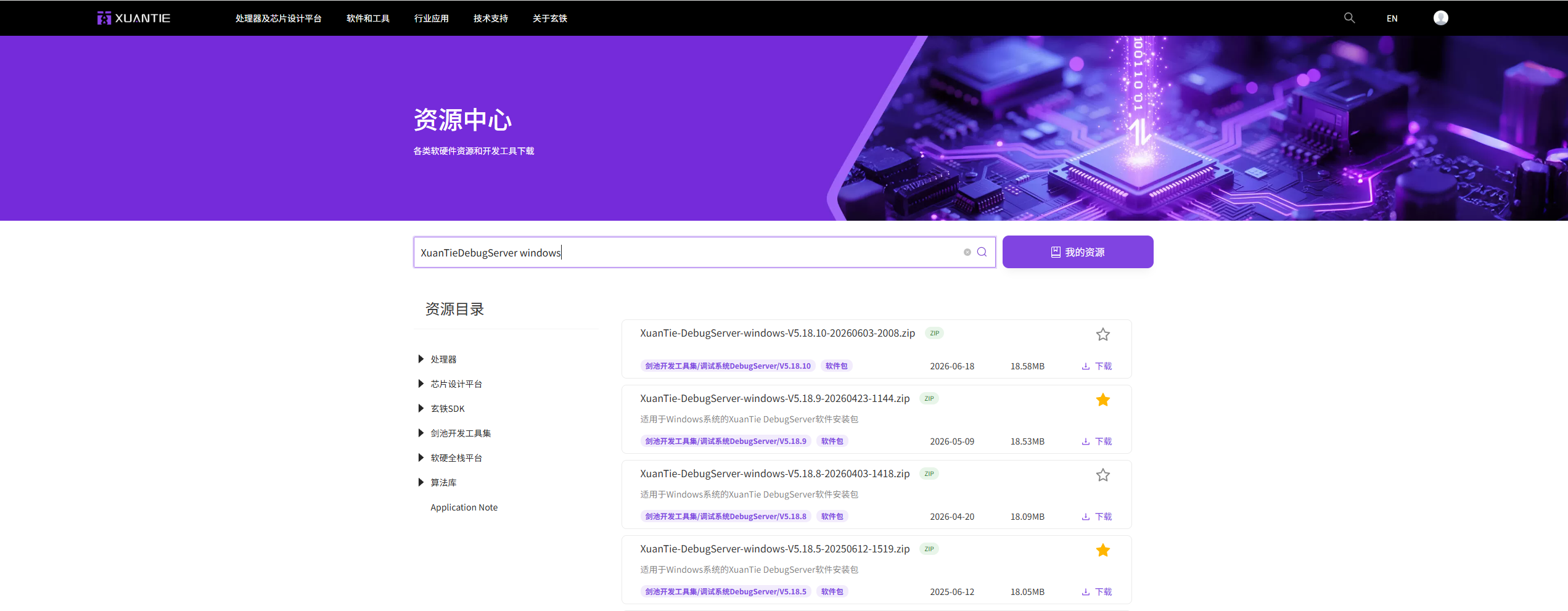Open XuanTie-DebugServer-windows-V5.18.5 file title

(774, 549)
